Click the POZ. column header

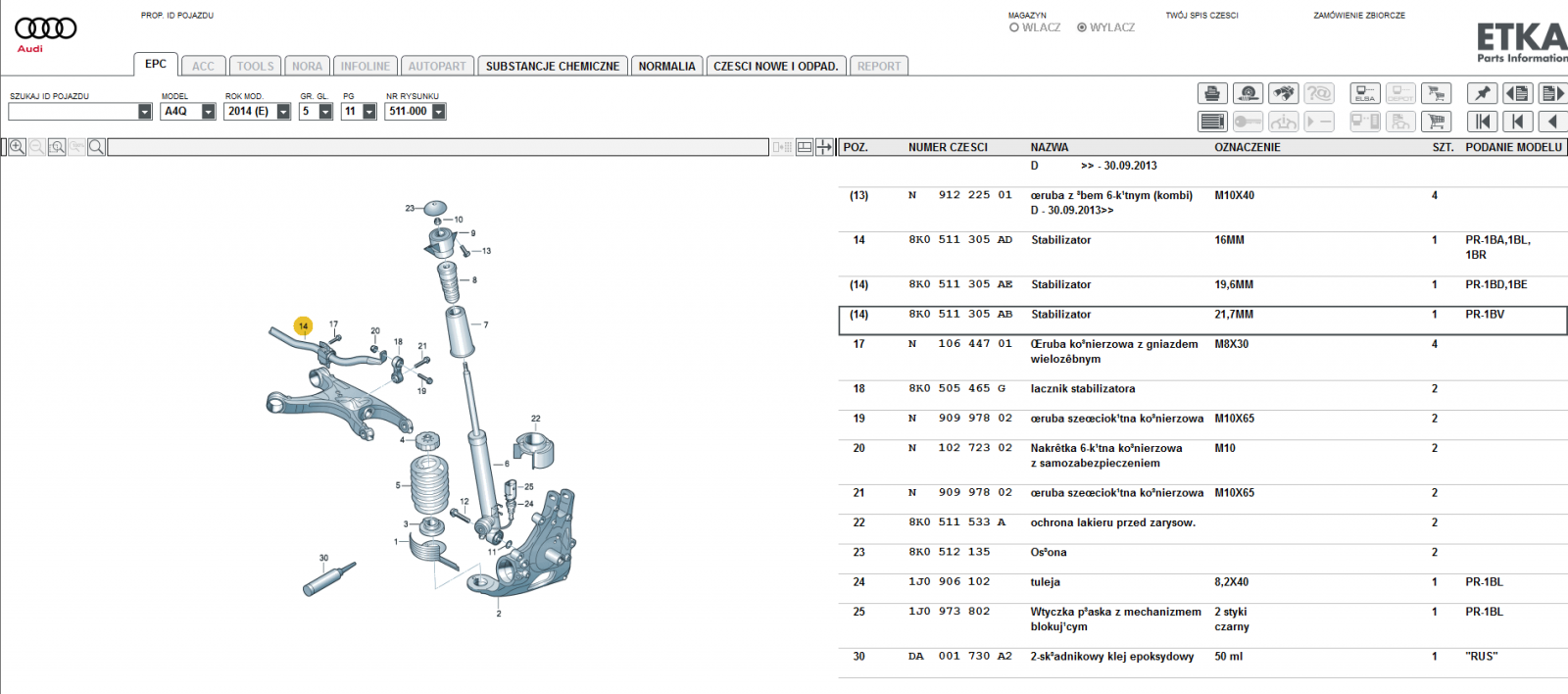856,147
